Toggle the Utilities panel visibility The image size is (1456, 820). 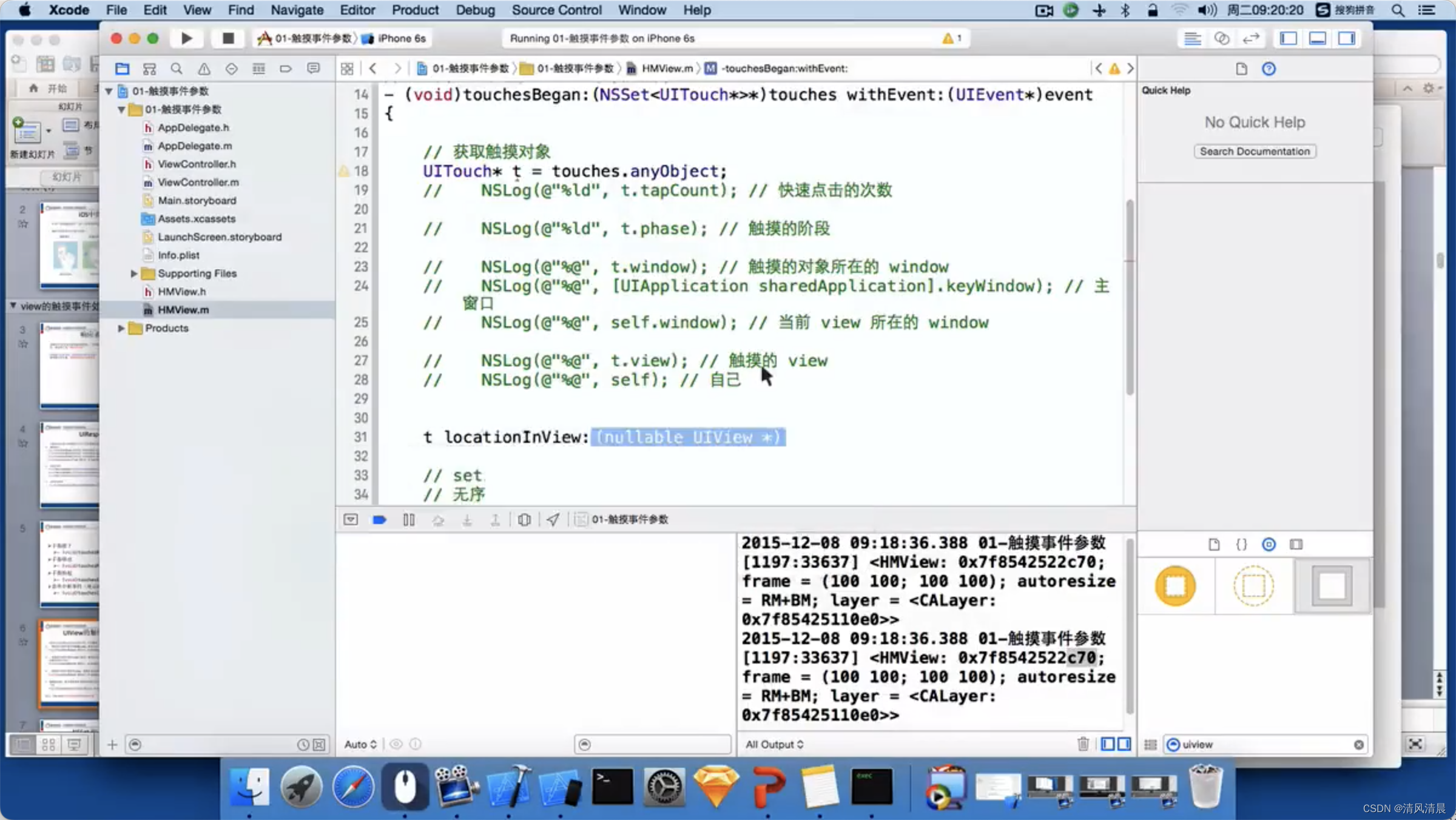pos(1347,39)
